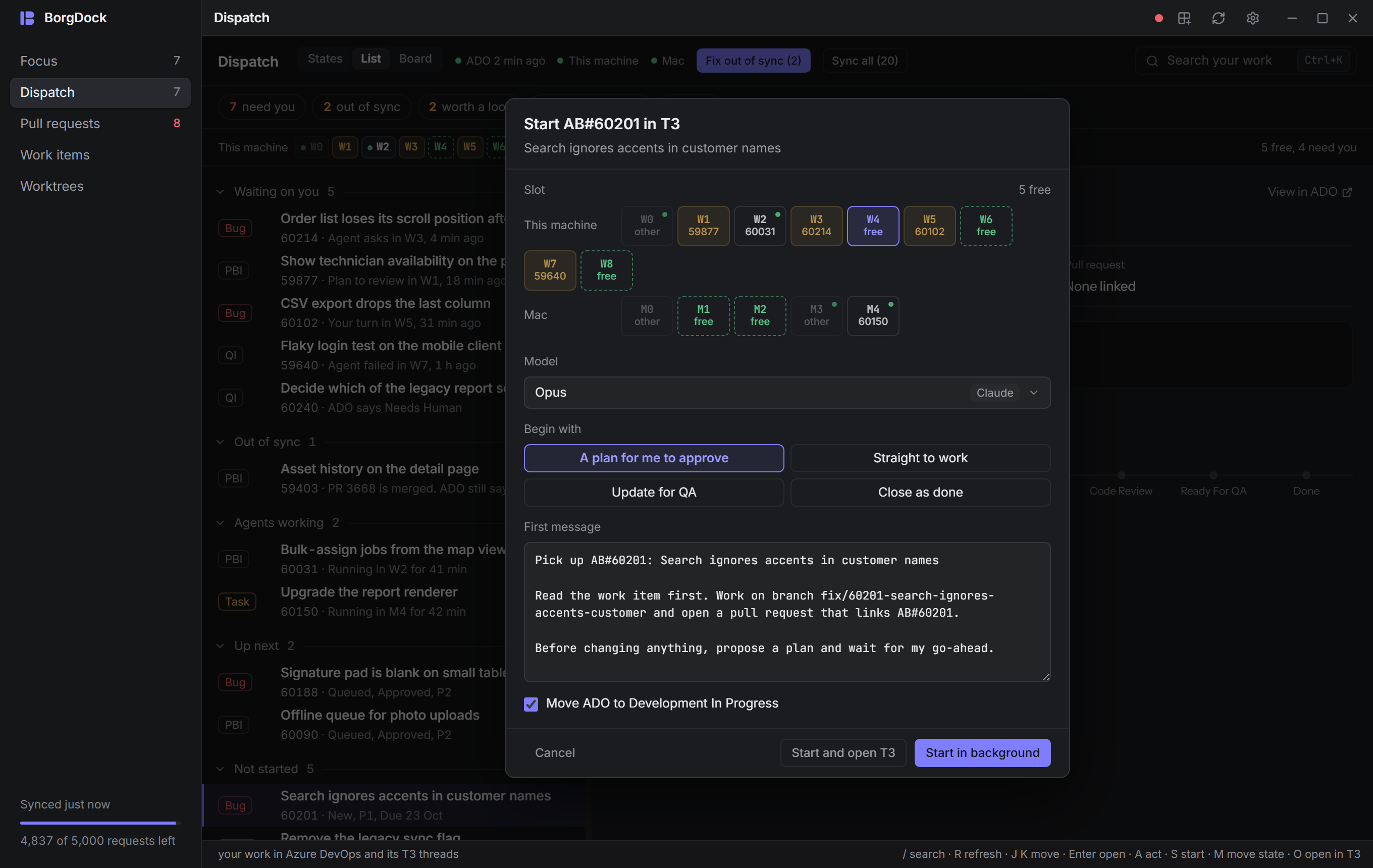1373x868 pixels.
Task: Click the red recording status dot
Action: coord(1158,18)
